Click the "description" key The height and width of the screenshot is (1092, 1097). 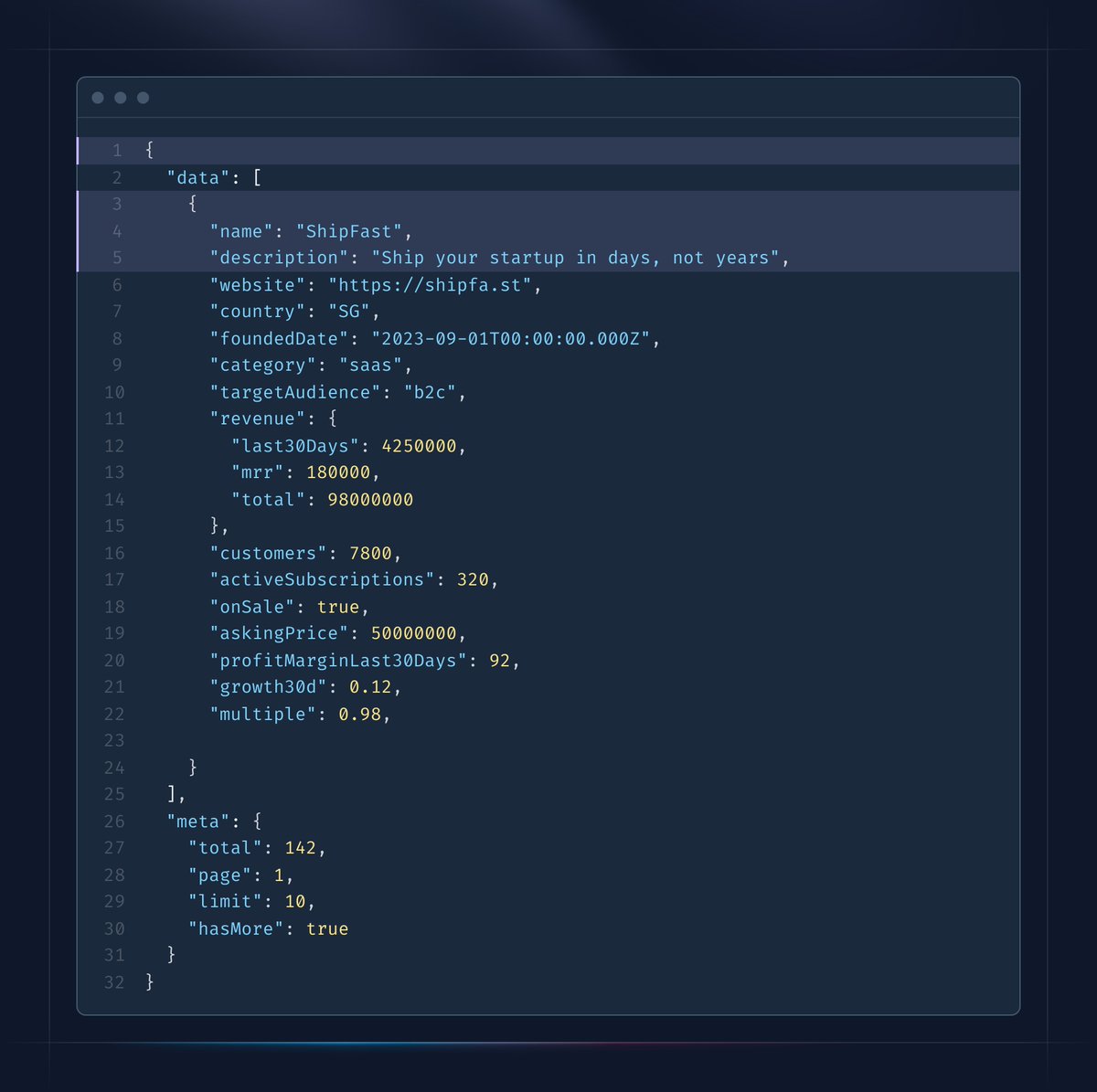(279, 258)
